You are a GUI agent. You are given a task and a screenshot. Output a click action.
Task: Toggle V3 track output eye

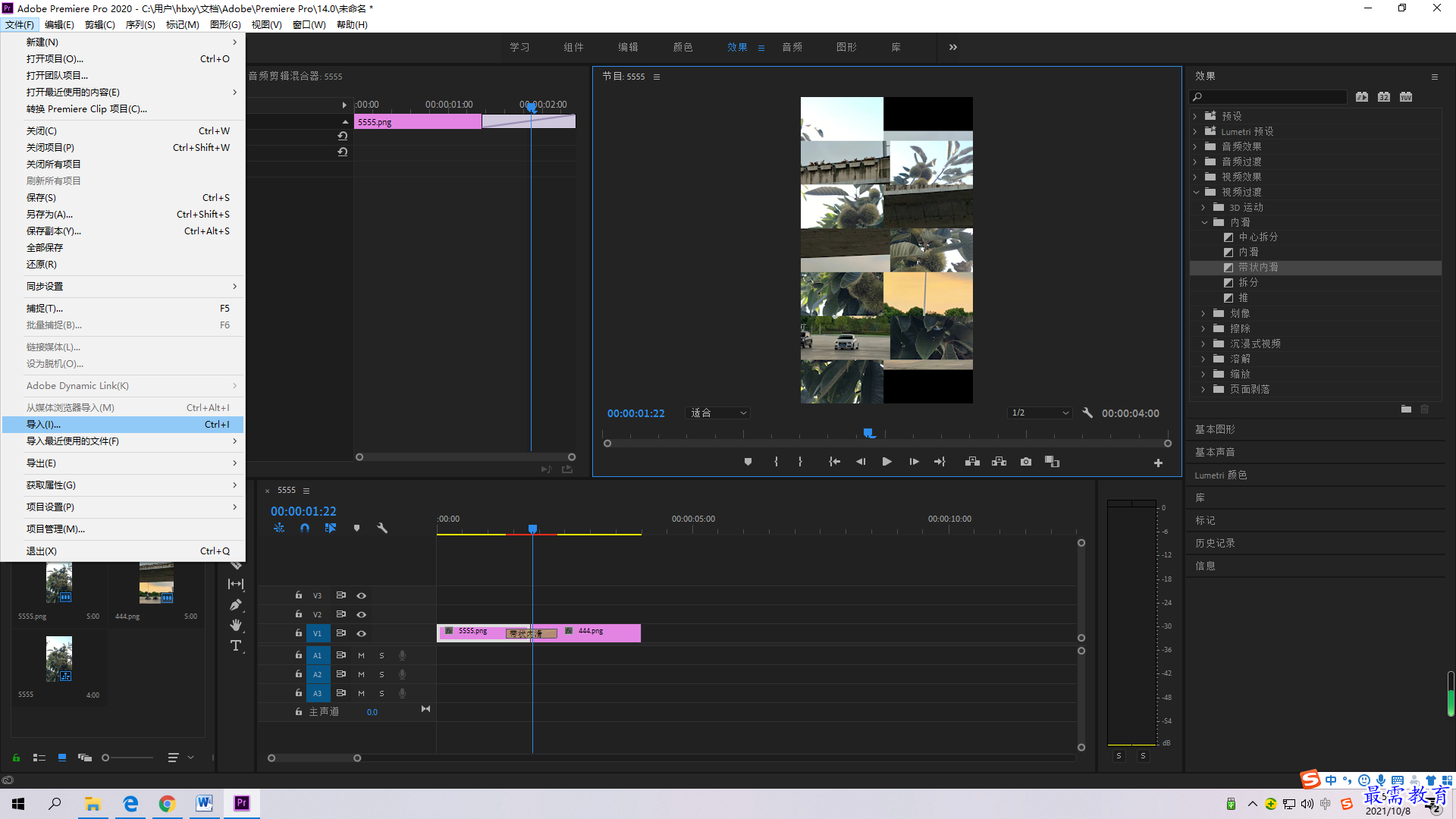(361, 595)
